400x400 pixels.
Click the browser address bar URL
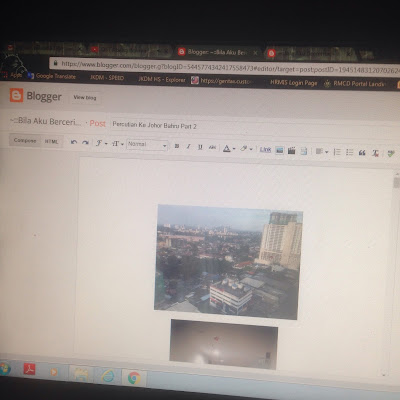(230, 67)
